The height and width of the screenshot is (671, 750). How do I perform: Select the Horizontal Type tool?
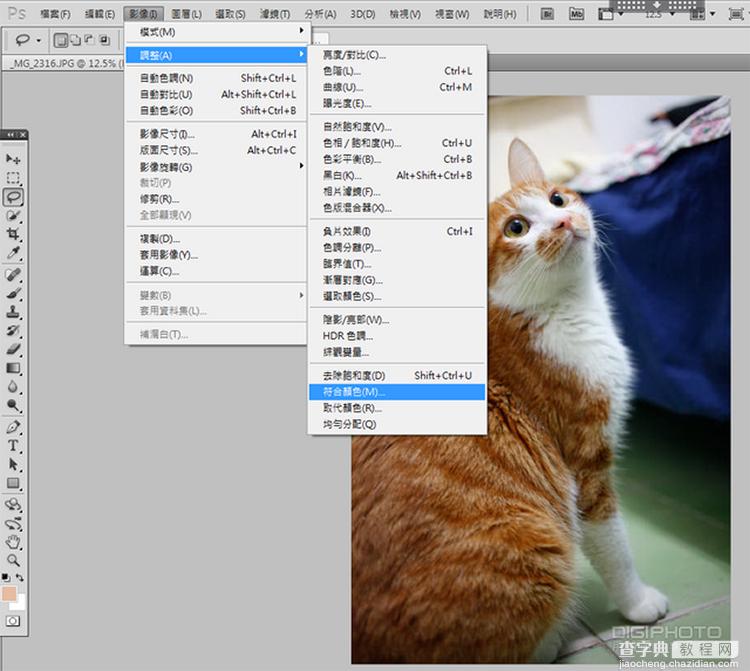[x=13, y=445]
